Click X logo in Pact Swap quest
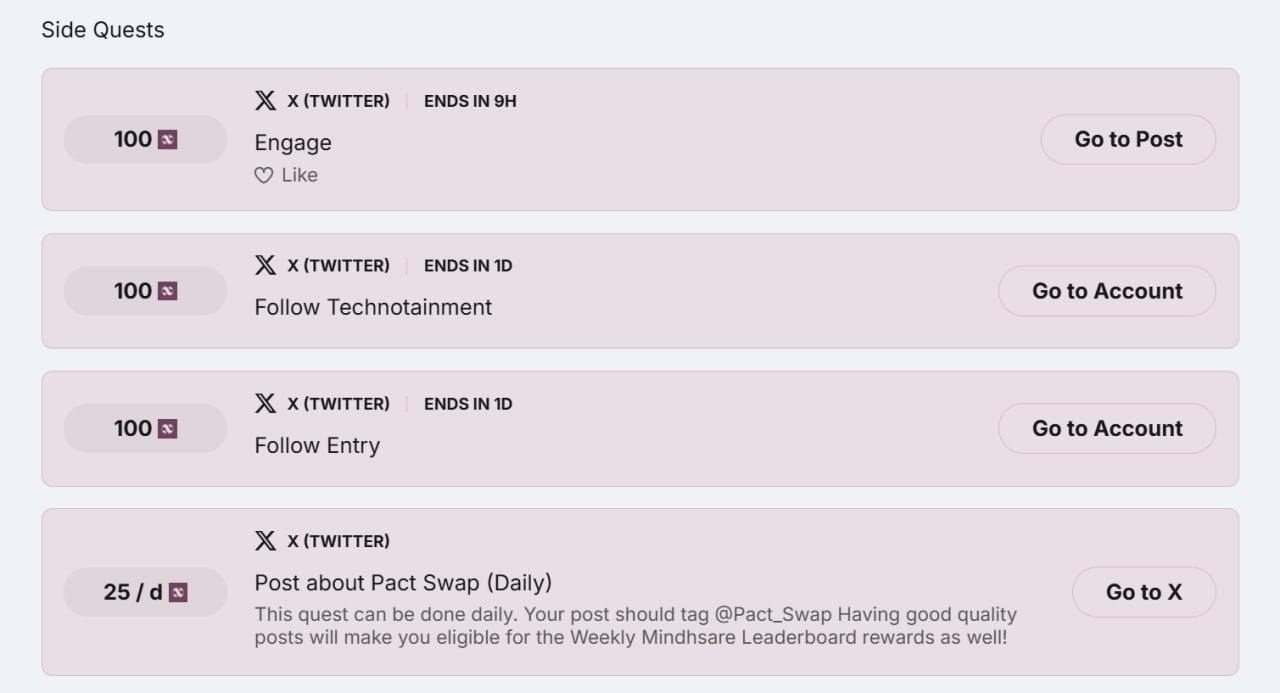 265,541
